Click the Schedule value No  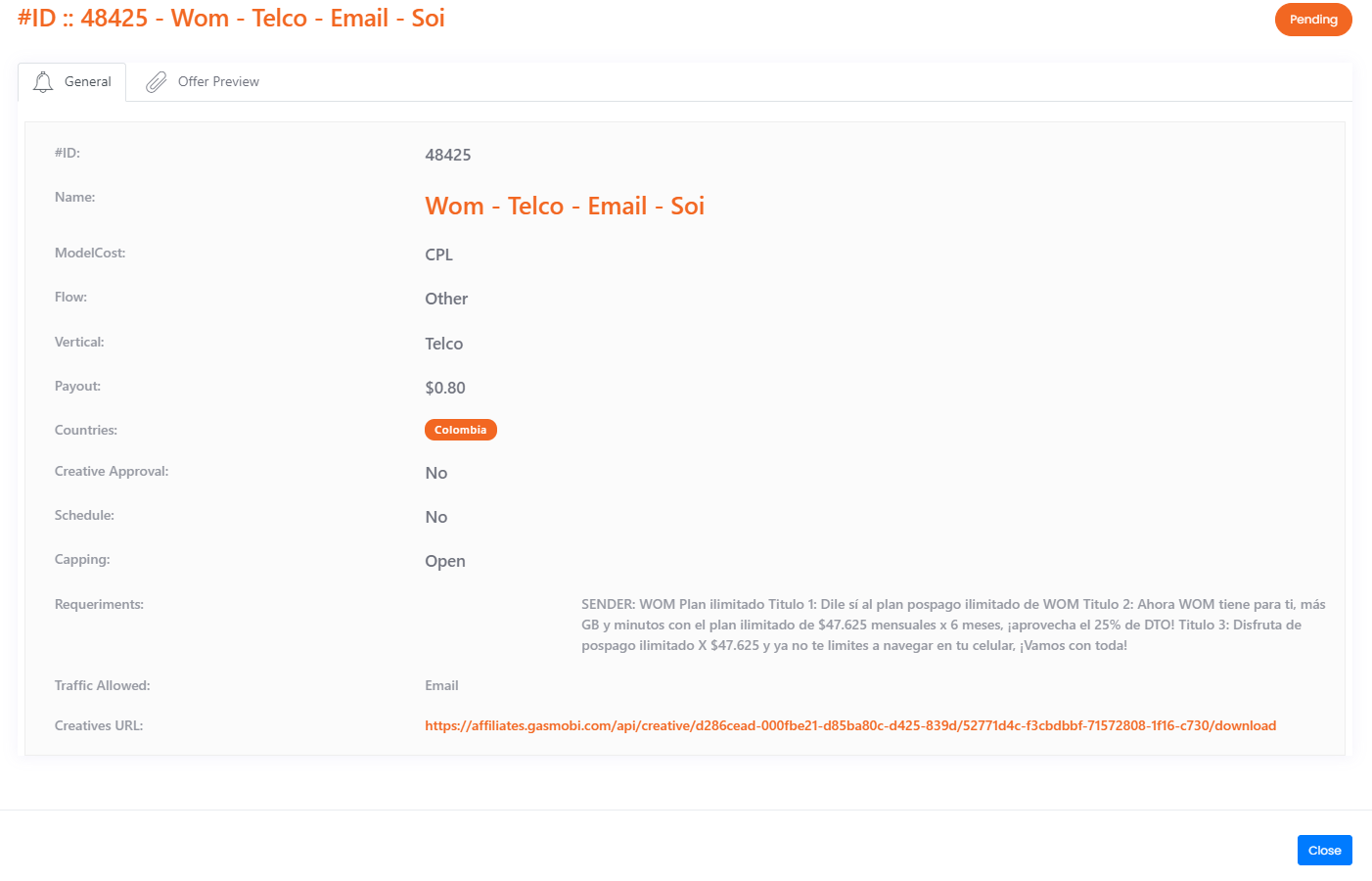pos(436,517)
